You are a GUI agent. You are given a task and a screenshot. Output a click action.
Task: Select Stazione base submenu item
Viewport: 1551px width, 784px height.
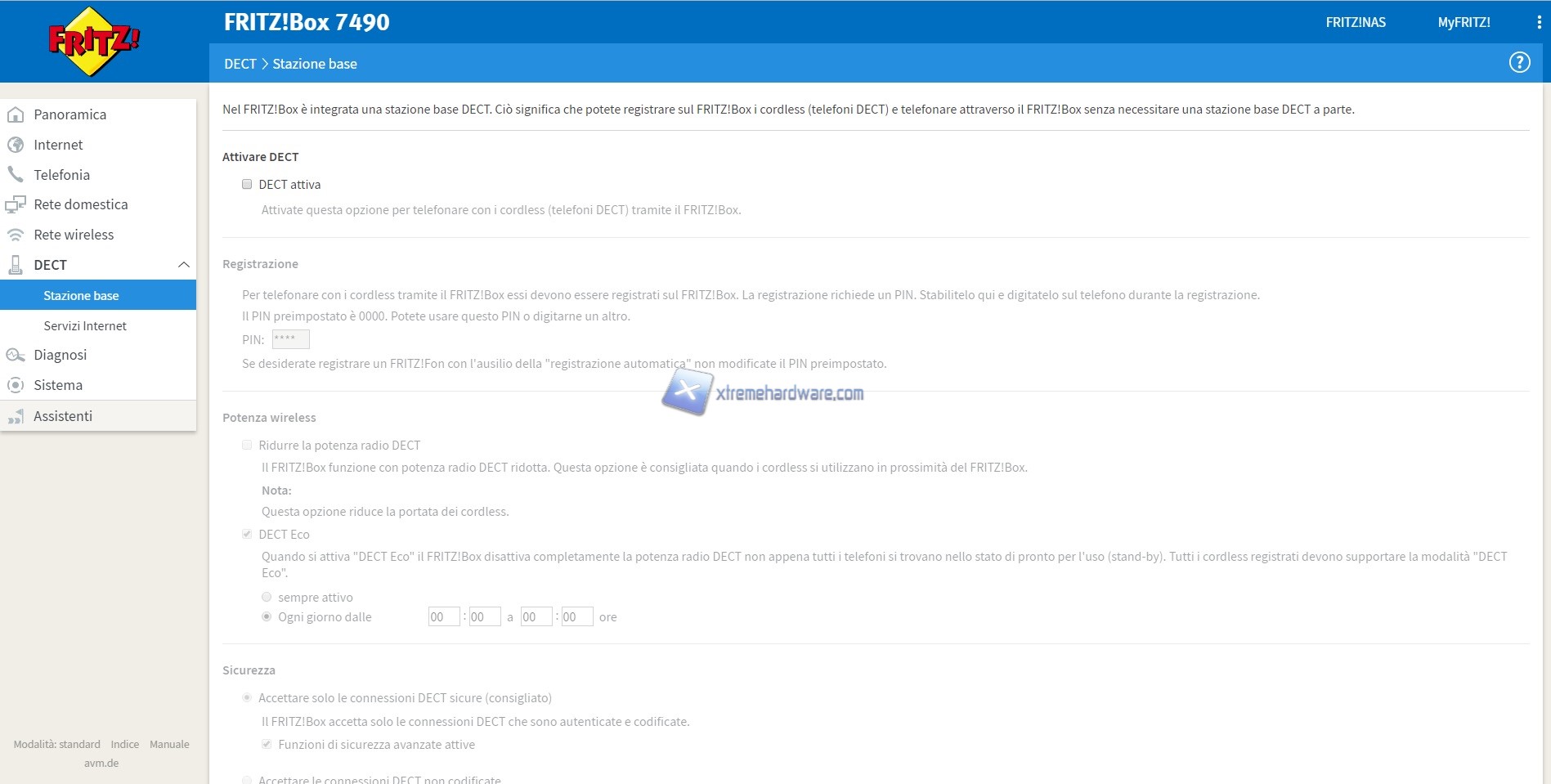tap(81, 296)
